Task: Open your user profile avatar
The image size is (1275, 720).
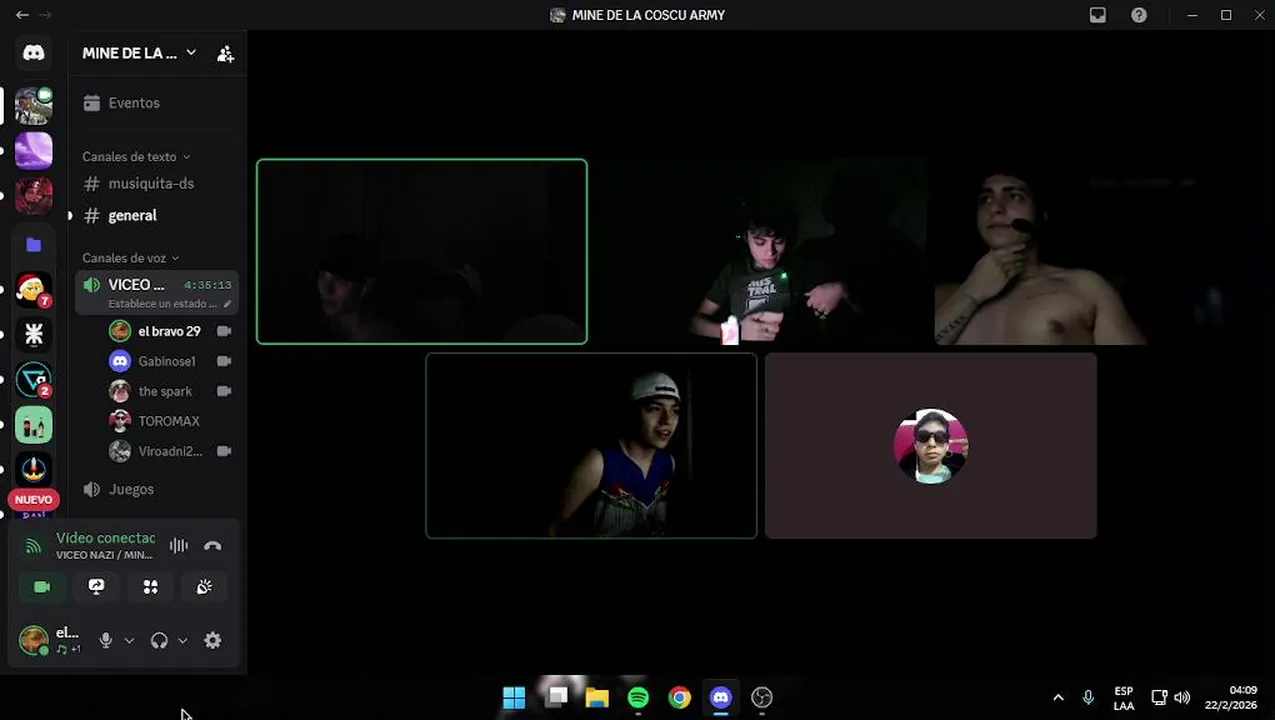Action: (x=34, y=640)
